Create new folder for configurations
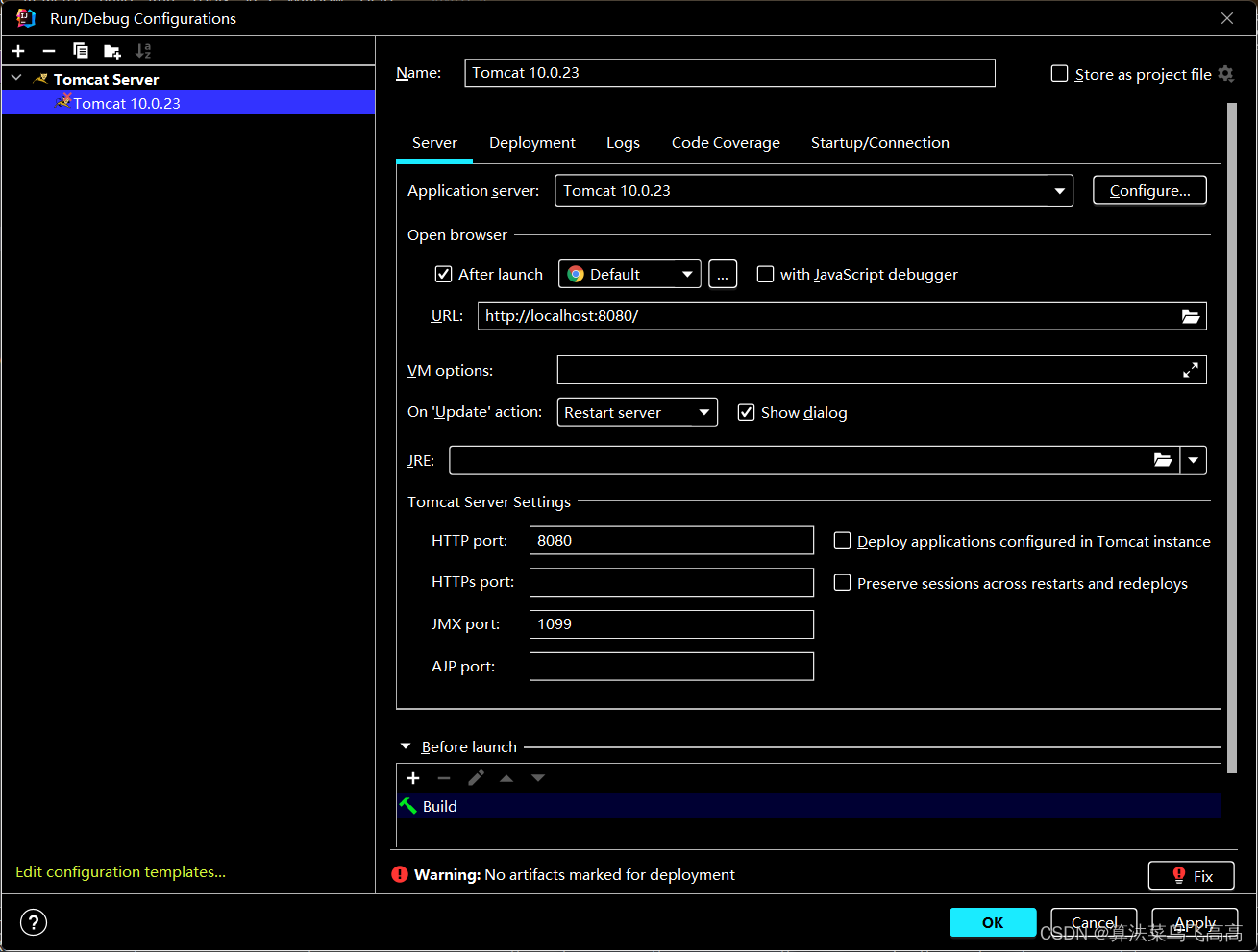Viewport: 1258px width, 952px height. 112,51
